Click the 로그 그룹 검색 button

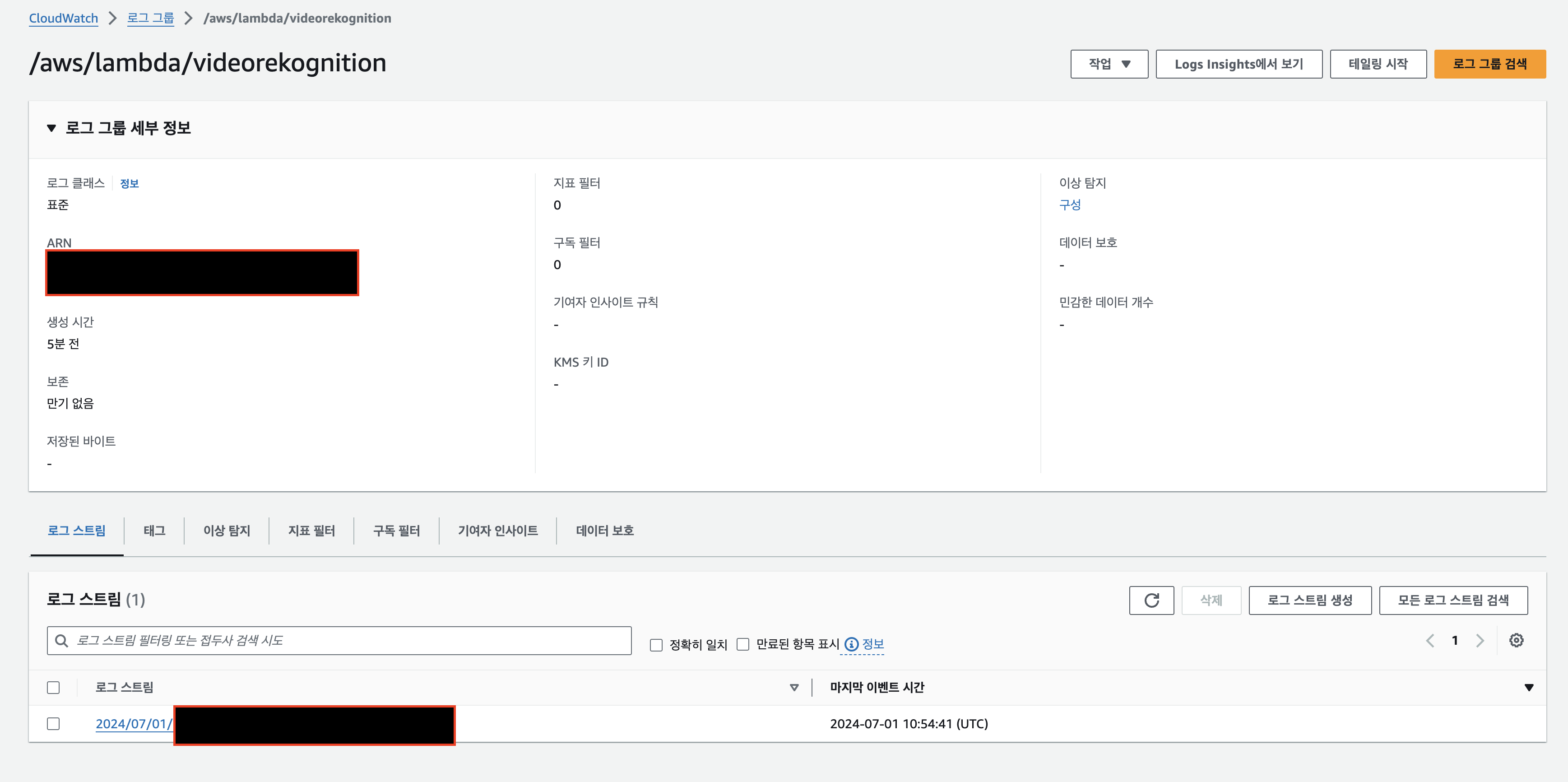(x=1489, y=64)
